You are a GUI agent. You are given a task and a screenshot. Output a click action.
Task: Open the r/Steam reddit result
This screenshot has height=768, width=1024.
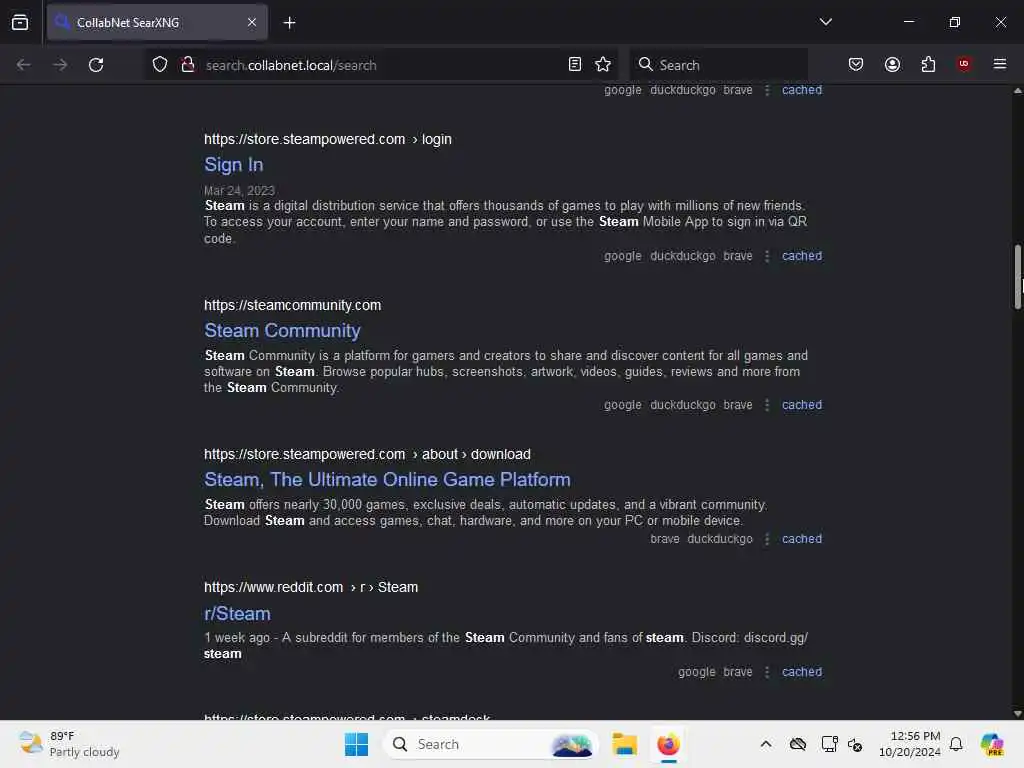coord(237,613)
